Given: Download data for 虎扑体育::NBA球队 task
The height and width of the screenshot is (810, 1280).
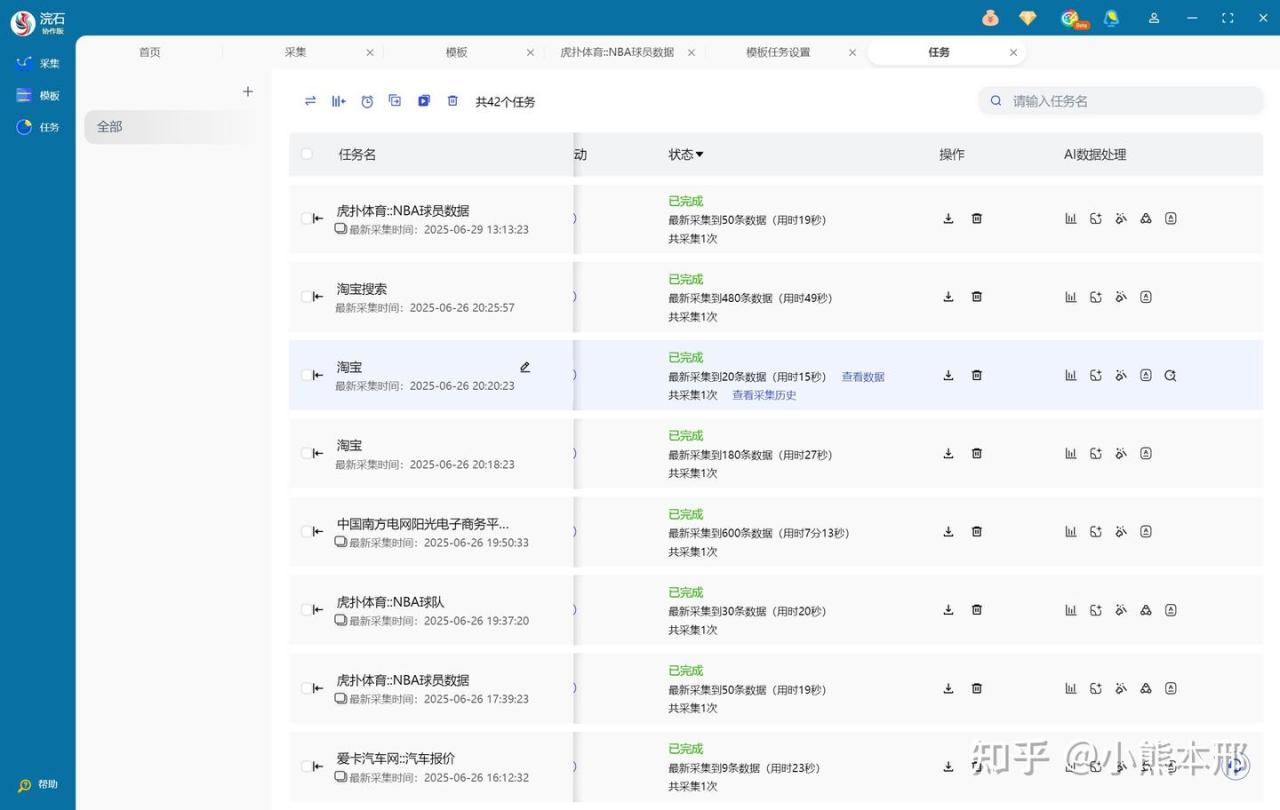Looking at the screenshot, I should pyautogui.click(x=948, y=610).
